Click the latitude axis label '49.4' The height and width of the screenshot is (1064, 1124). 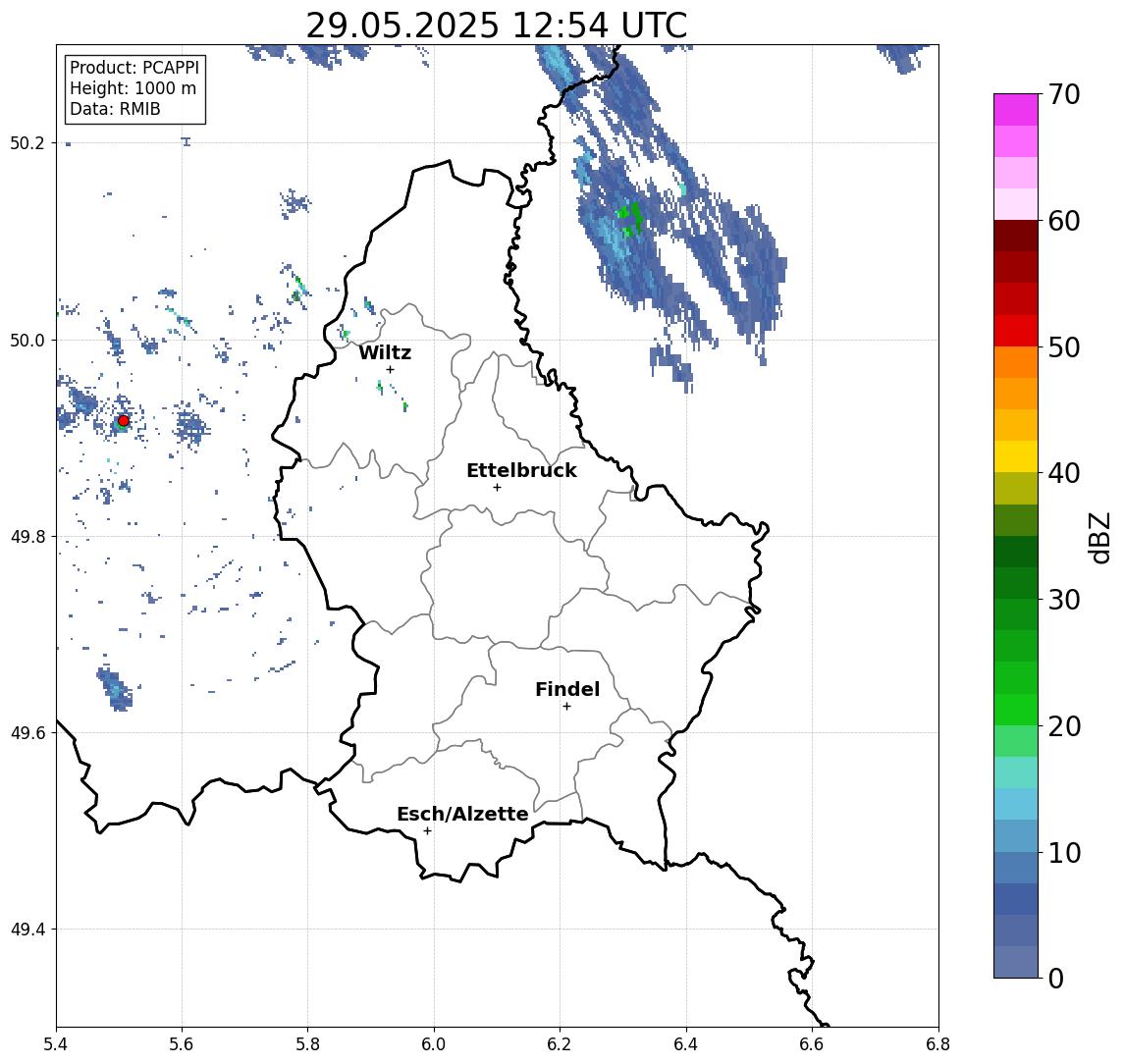tap(27, 930)
